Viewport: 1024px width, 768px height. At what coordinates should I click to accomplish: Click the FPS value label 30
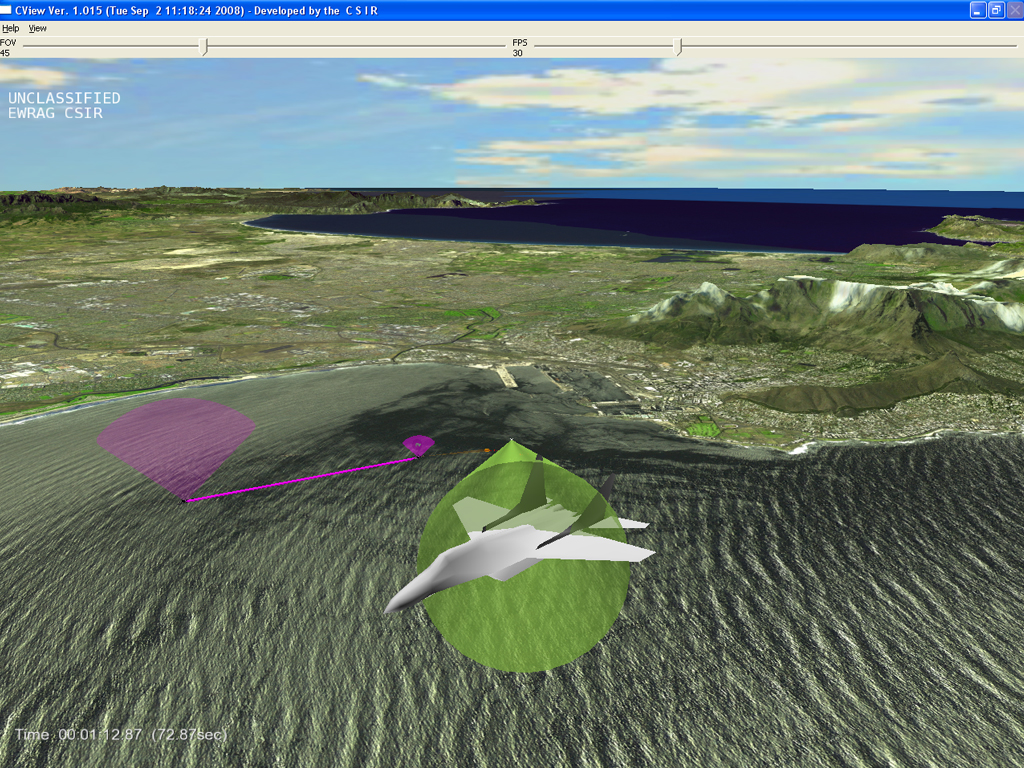click(x=518, y=53)
